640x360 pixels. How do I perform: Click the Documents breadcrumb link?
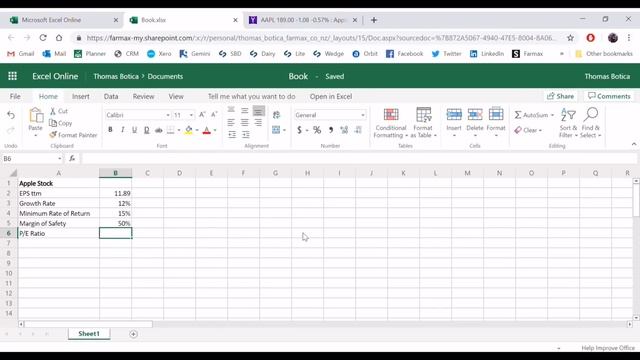point(165,76)
